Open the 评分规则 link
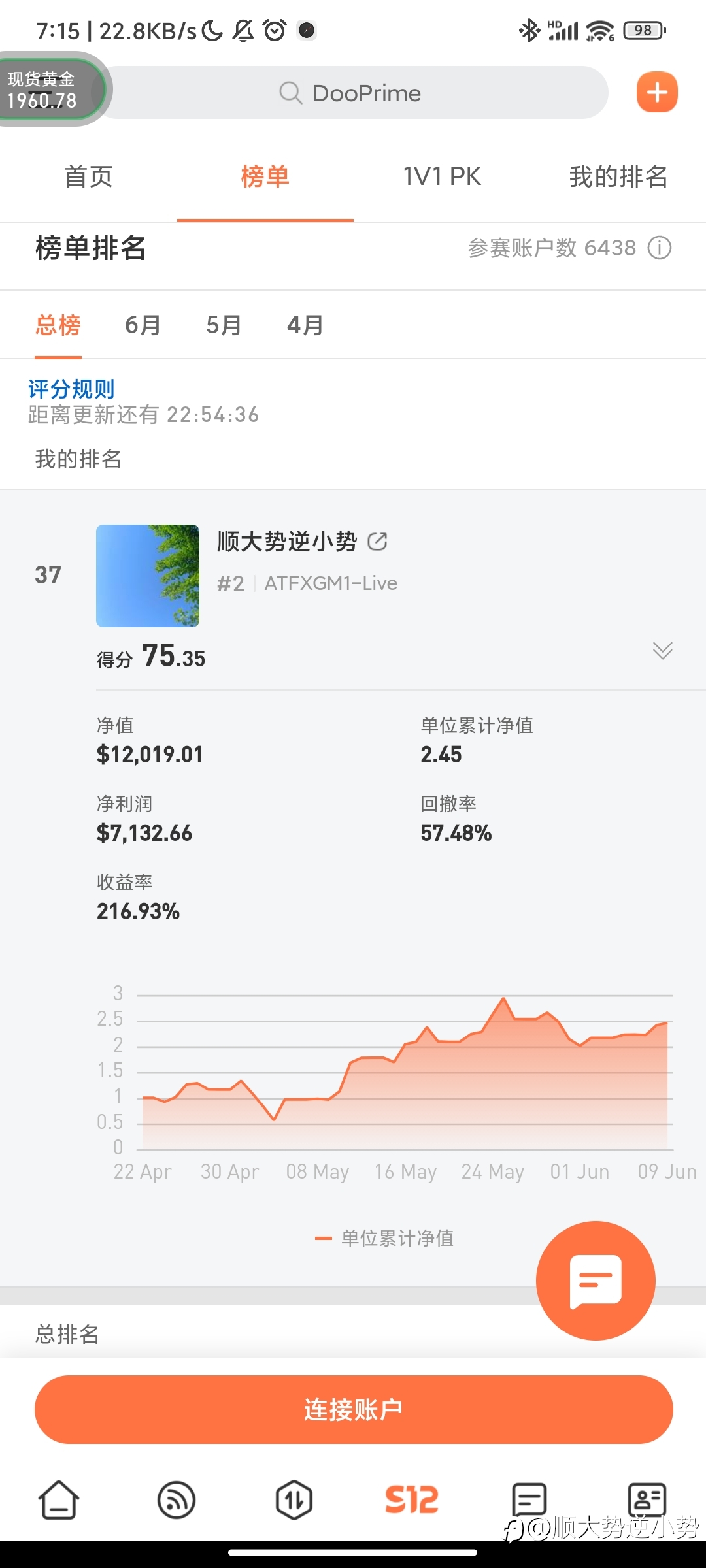706x1568 pixels. pyautogui.click(x=71, y=389)
